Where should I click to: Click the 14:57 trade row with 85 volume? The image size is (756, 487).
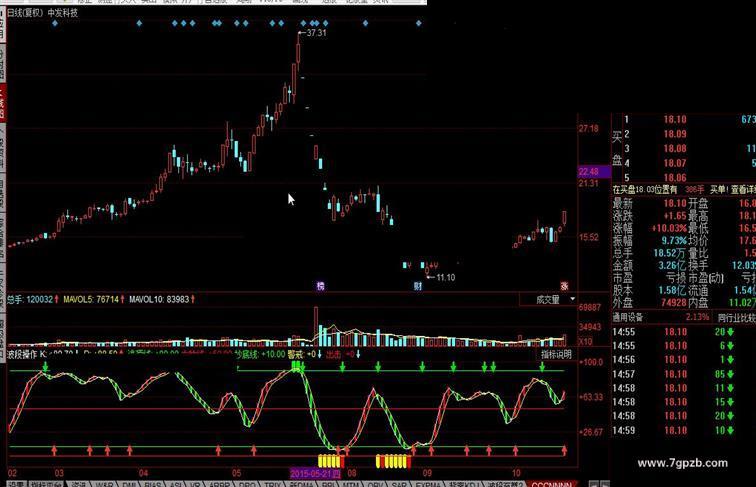[674, 374]
